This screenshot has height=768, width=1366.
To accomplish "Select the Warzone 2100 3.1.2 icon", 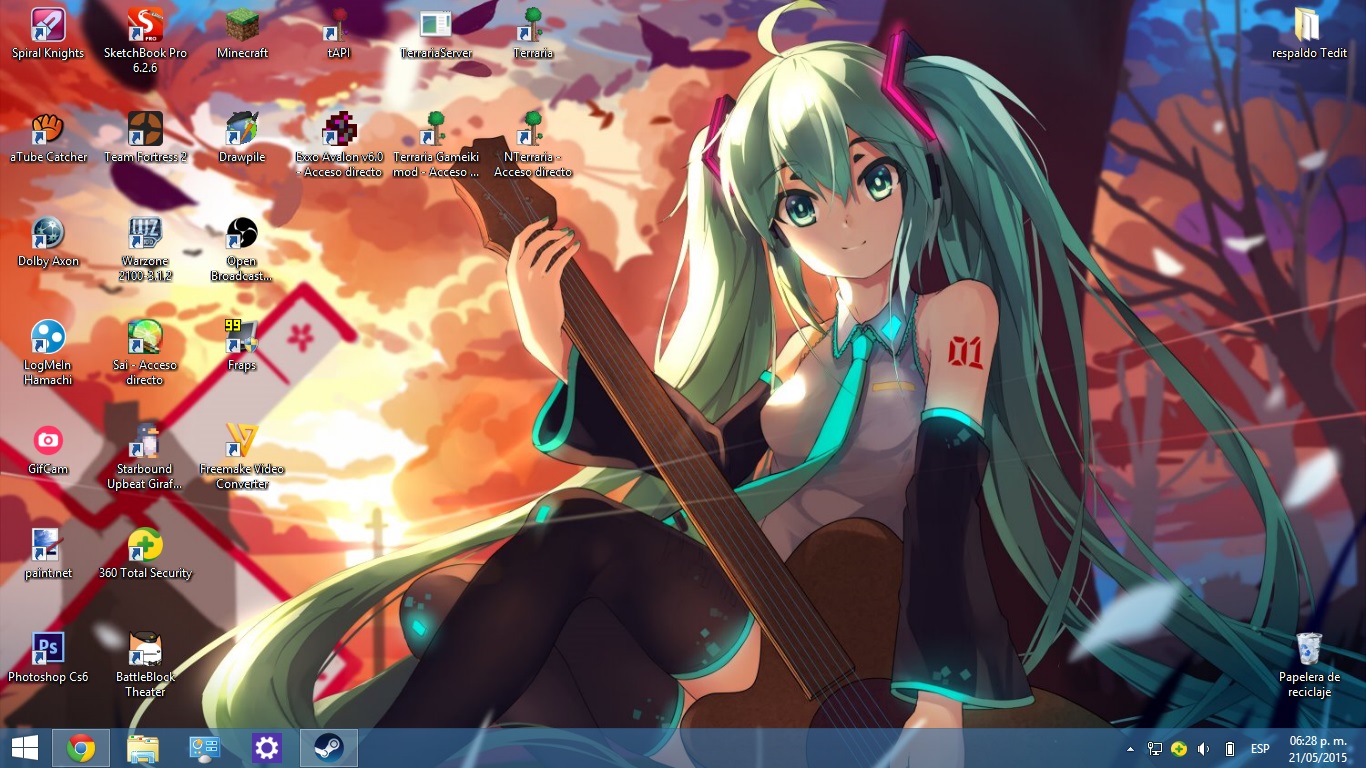I will pos(145,232).
